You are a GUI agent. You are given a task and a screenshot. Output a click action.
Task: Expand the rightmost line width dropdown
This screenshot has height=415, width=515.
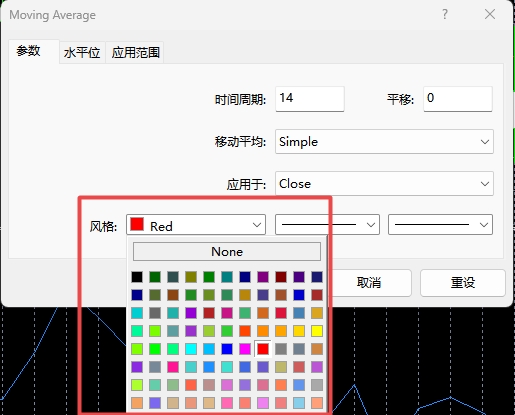coord(440,225)
